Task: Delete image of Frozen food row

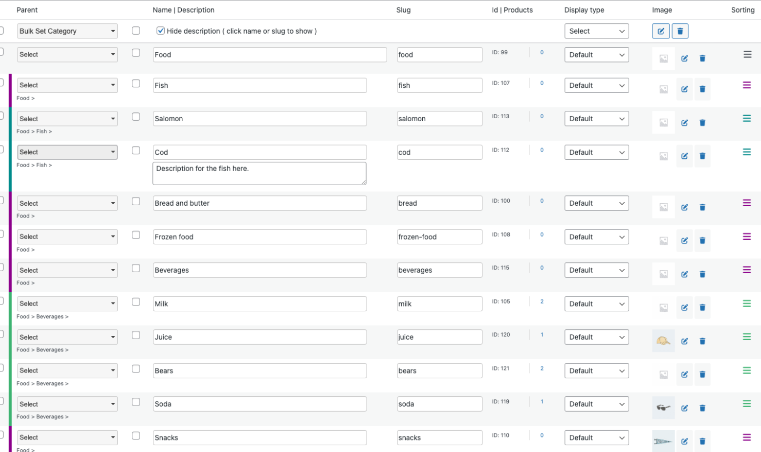Action: coord(702,240)
